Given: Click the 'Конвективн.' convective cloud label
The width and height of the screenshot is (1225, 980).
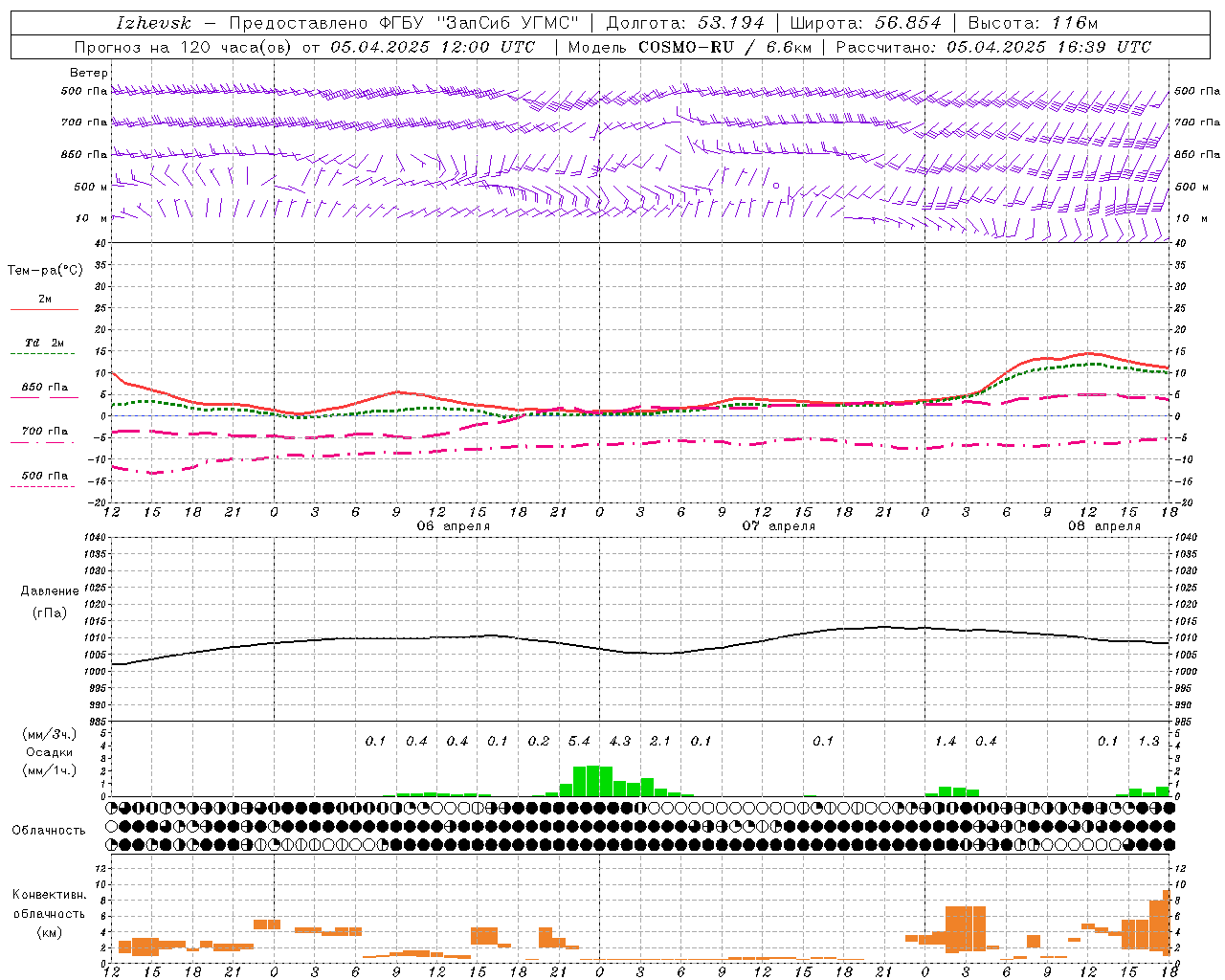Looking at the screenshot, I should [x=50, y=895].
